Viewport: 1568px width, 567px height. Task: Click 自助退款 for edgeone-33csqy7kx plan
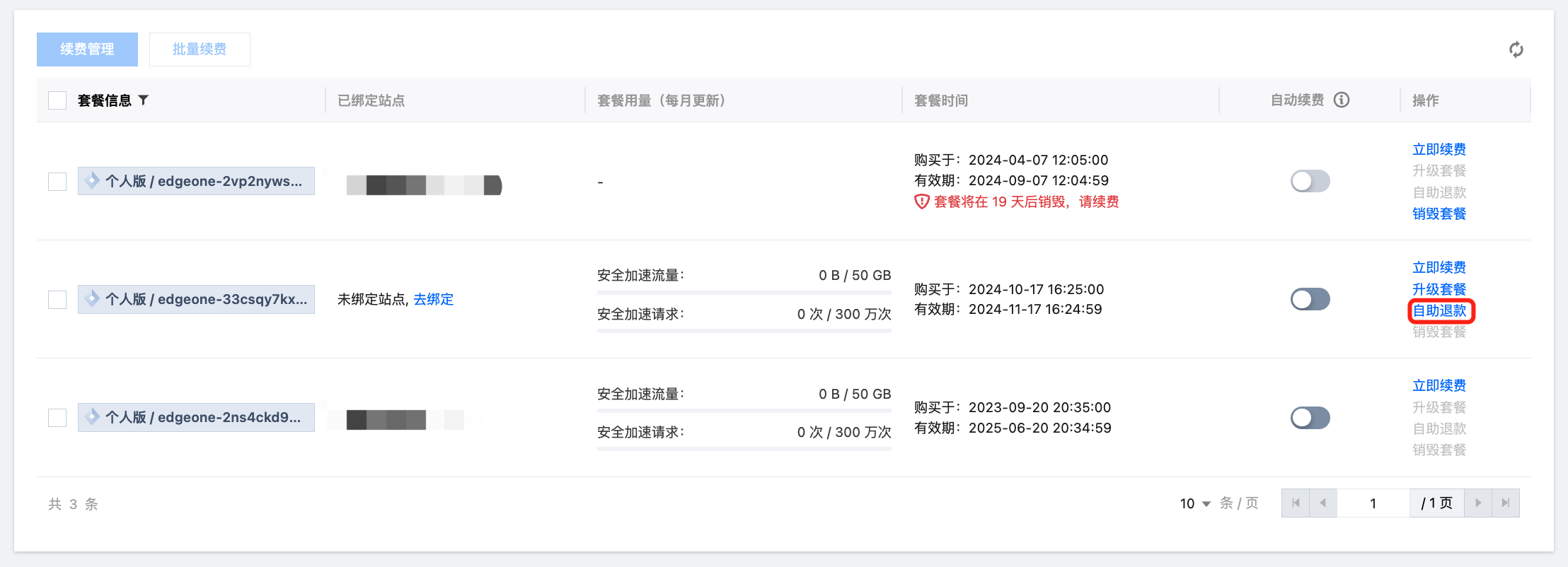tap(1439, 310)
